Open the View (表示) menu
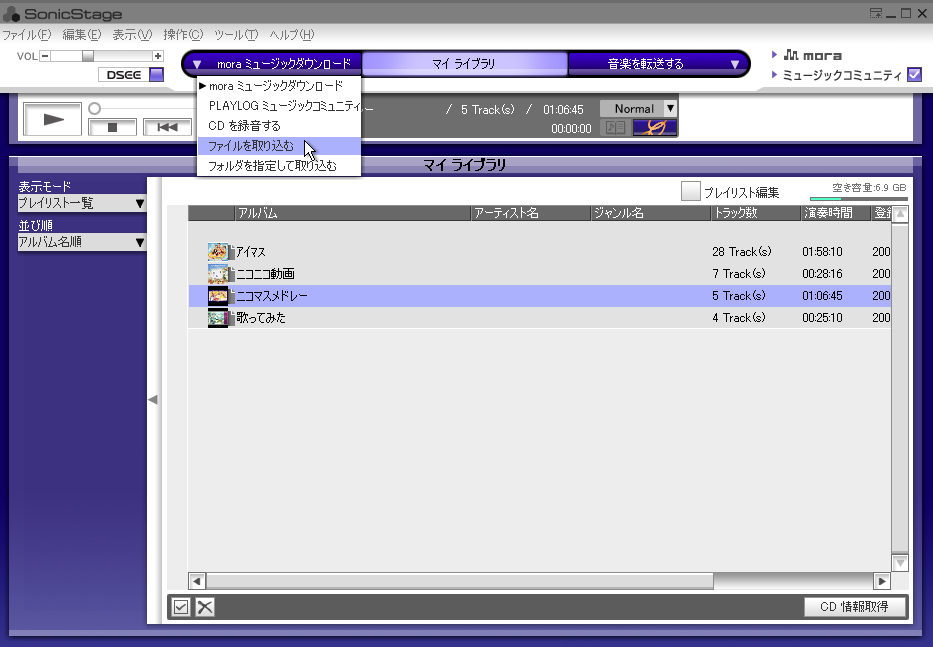The width and height of the screenshot is (933, 647). (x=132, y=35)
